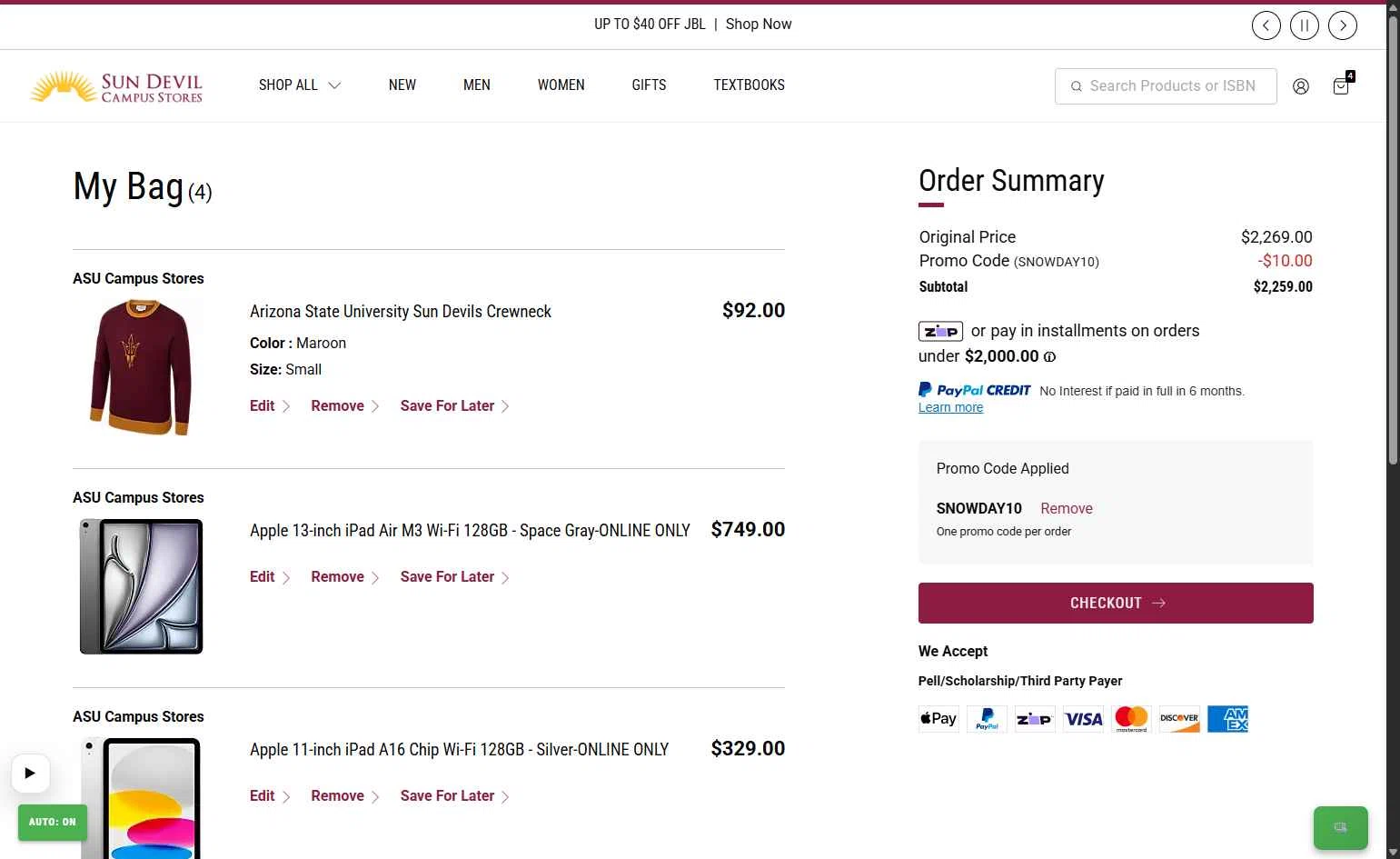Click the $2,259.00 subtotal value
This screenshot has width=1400, height=859.
tap(1283, 287)
